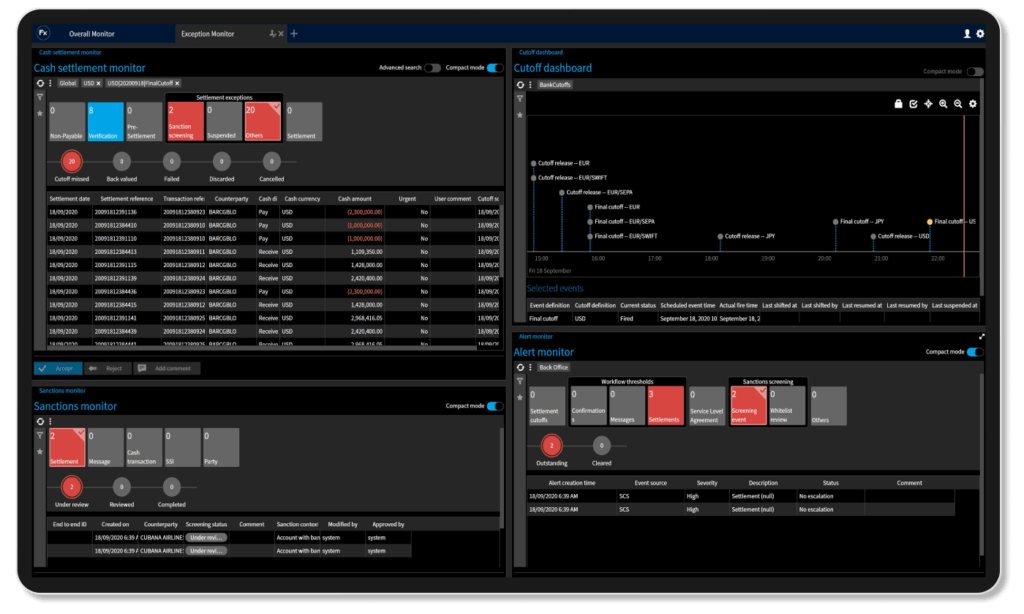The width and height of the screenshot is (1024, 614).
Task: Select the edit icon in the Cutoff dashboard toolbar
Action: [913, 105]
